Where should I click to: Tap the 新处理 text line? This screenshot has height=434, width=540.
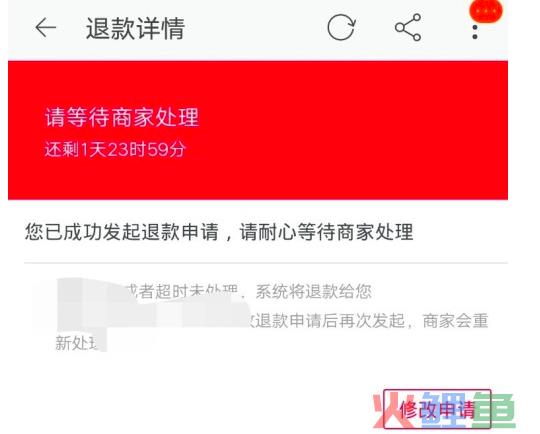[77, 343]
